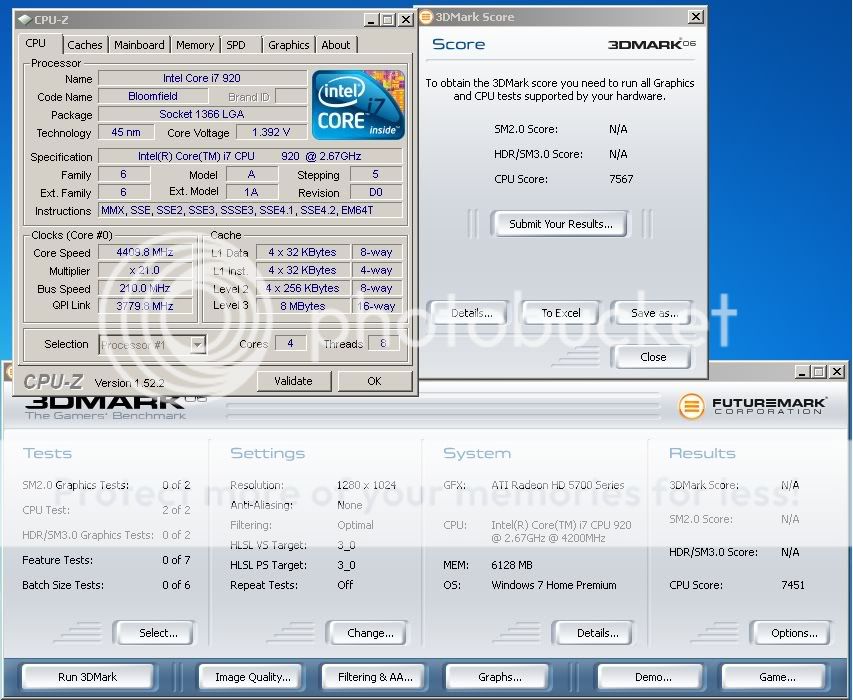The image size is (853, 700).
Task: Click Submit Your Results in 3DMark Score
Action: click(560, 224)
